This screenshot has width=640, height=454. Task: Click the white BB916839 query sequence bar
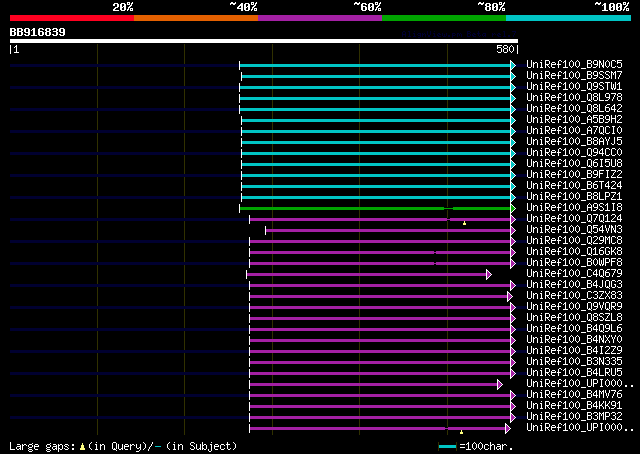coord(264,41)
